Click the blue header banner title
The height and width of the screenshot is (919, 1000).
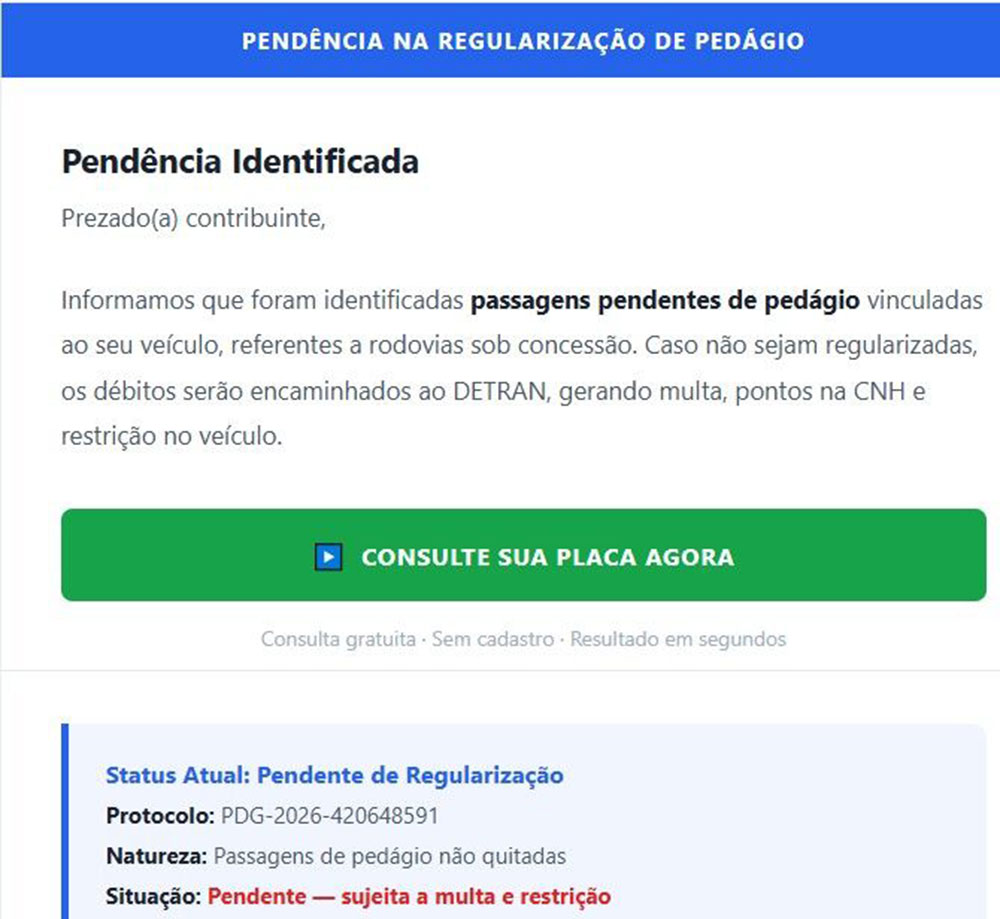(523, 41)
